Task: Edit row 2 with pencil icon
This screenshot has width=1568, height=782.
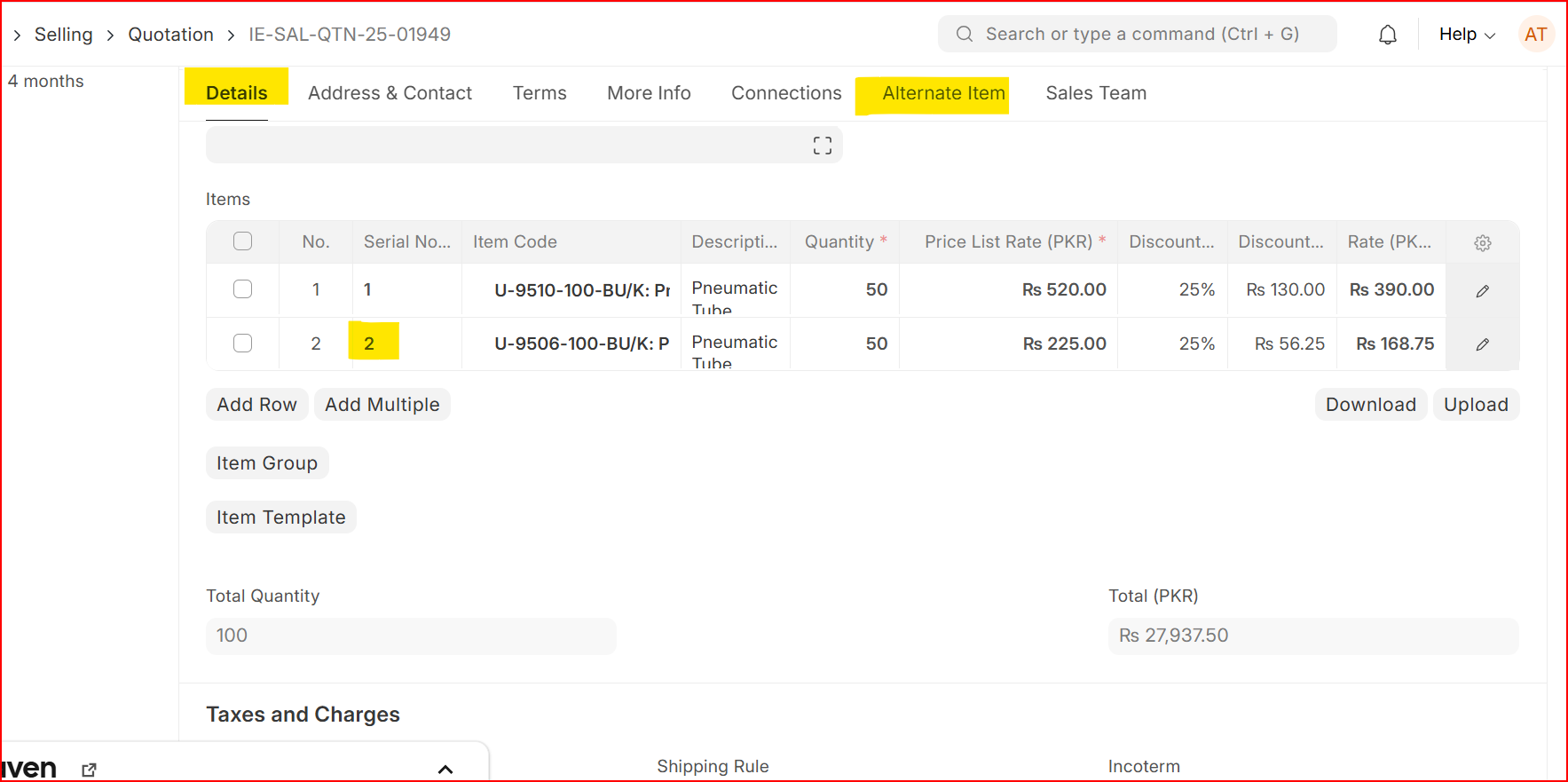Action: [x=1482, y=344]
